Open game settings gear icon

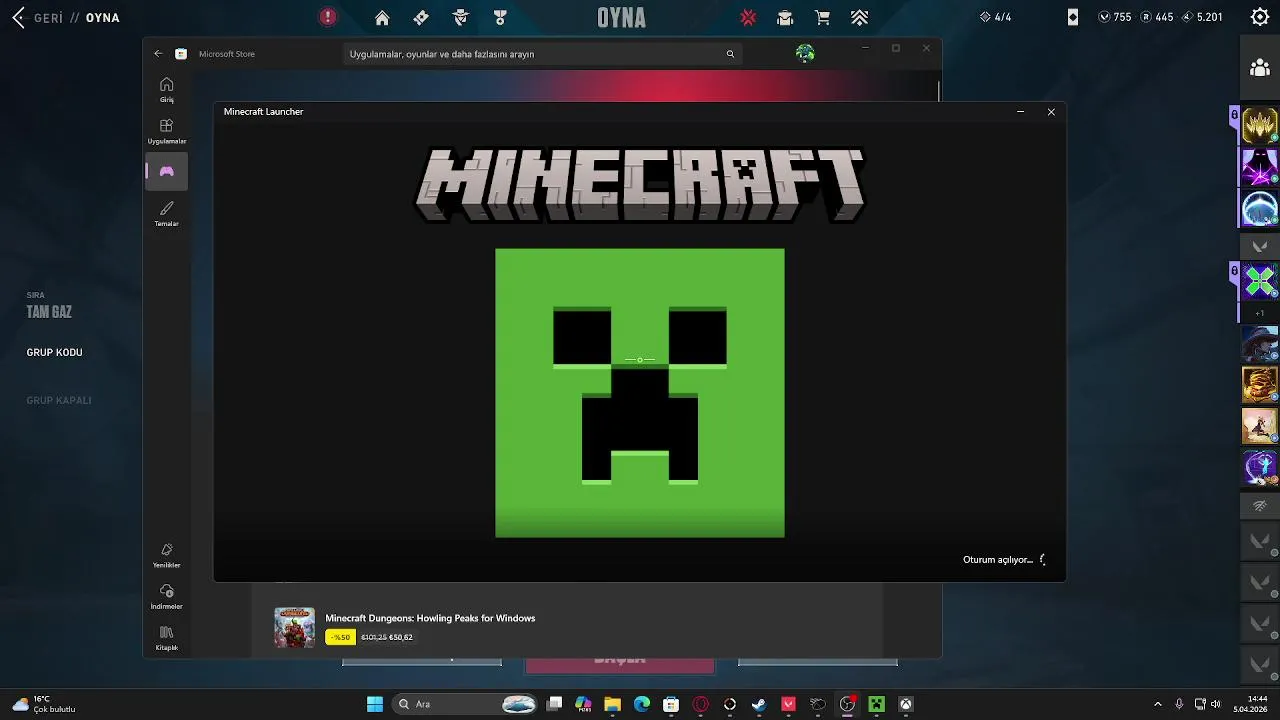[x=1260, y=17]
